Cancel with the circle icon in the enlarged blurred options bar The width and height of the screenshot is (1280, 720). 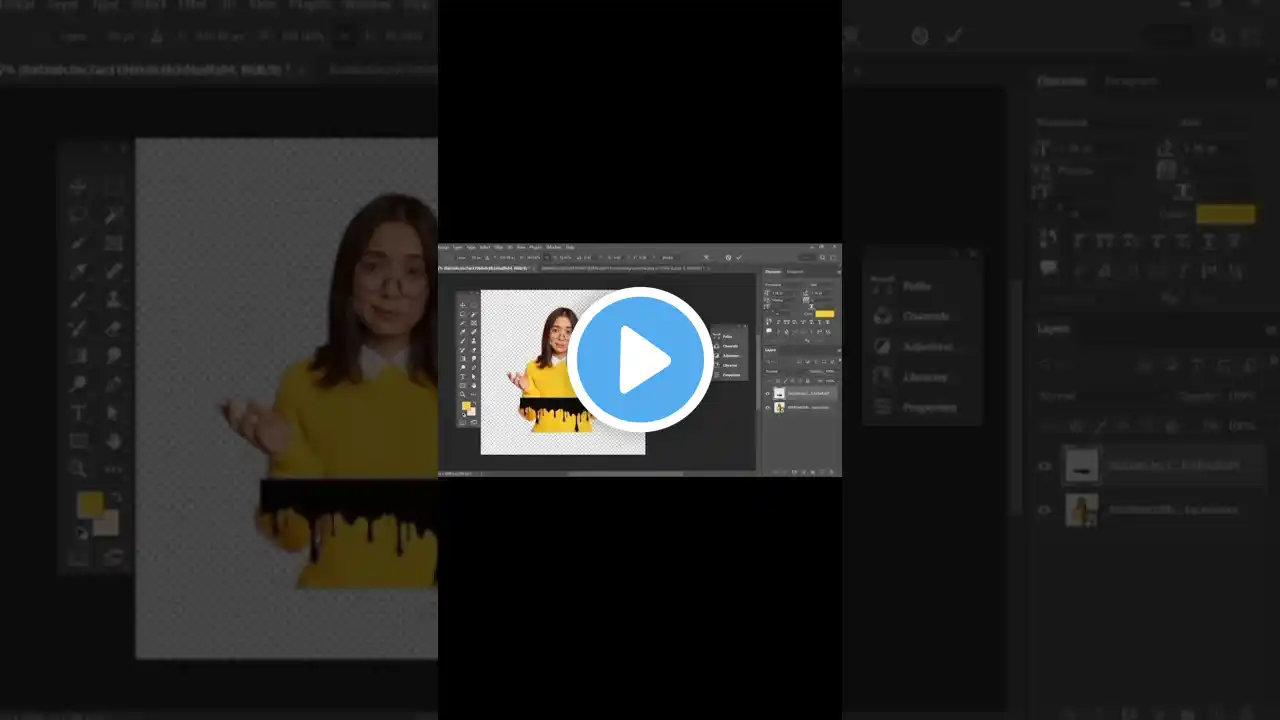click(920, 36)
